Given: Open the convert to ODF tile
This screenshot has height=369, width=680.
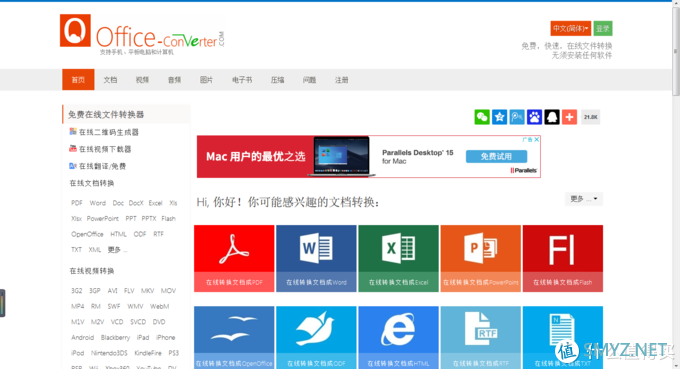Looking at the screenshot, I should pos(316,338).
